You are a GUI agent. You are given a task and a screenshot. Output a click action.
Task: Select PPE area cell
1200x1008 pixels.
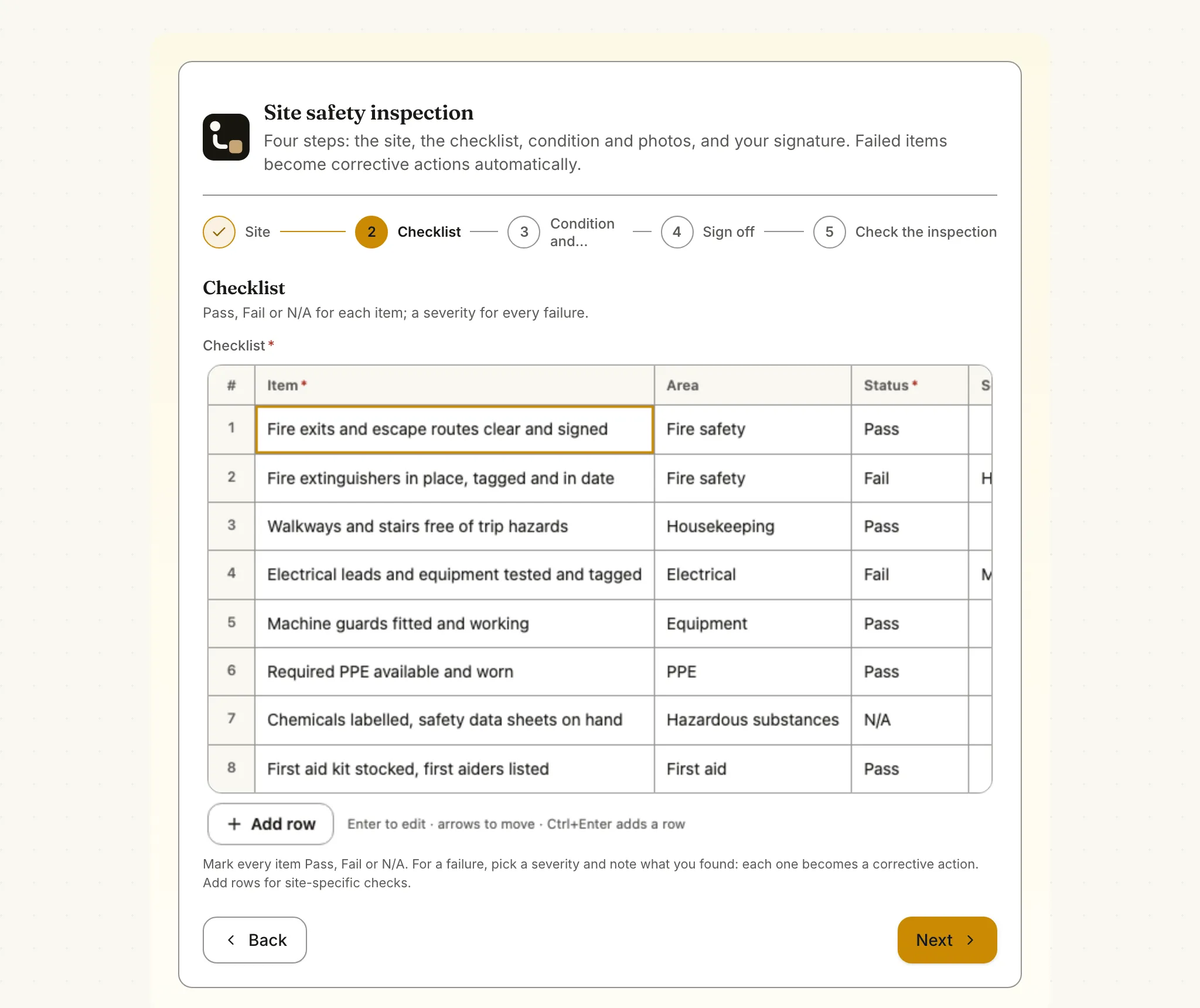click(x=753, y=672)
